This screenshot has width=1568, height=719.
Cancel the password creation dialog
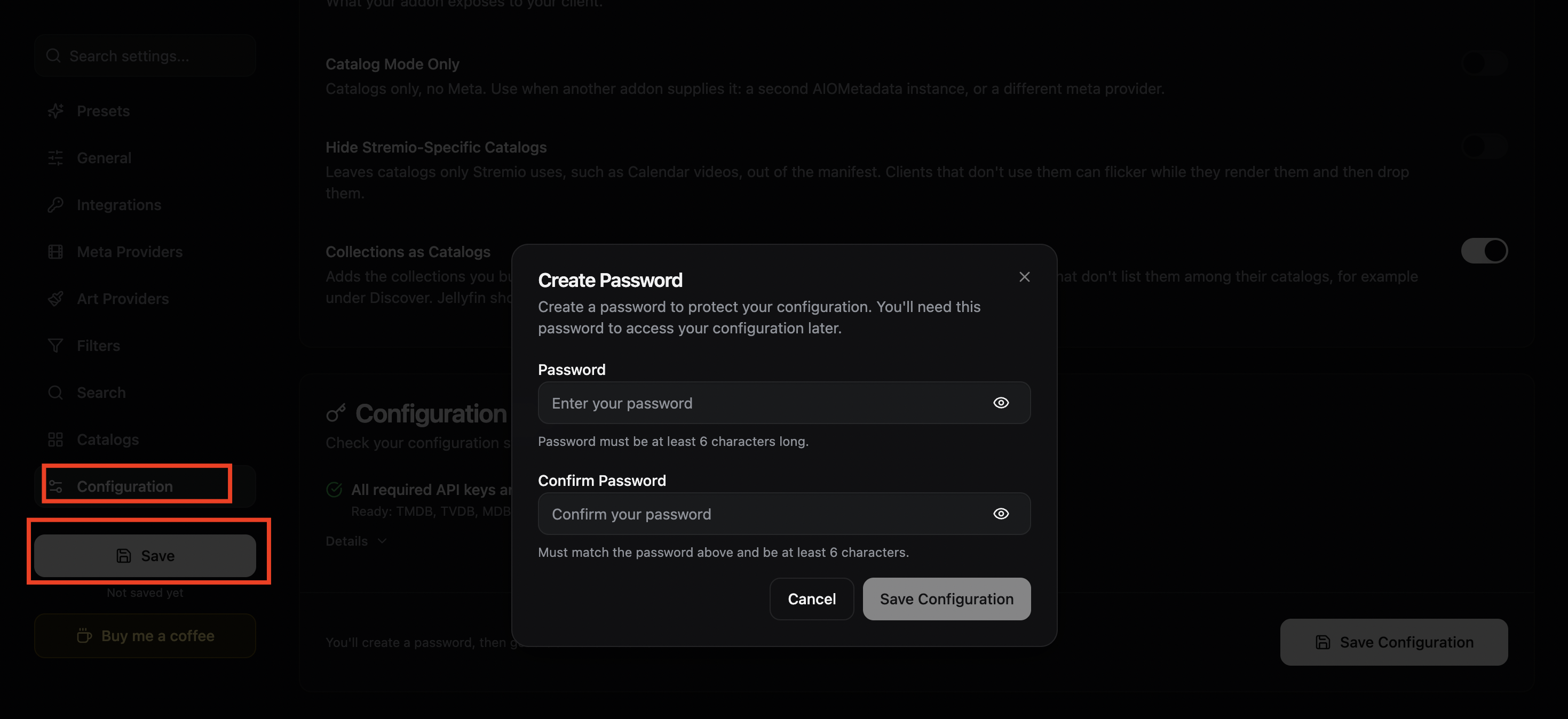tap(811, 598)
